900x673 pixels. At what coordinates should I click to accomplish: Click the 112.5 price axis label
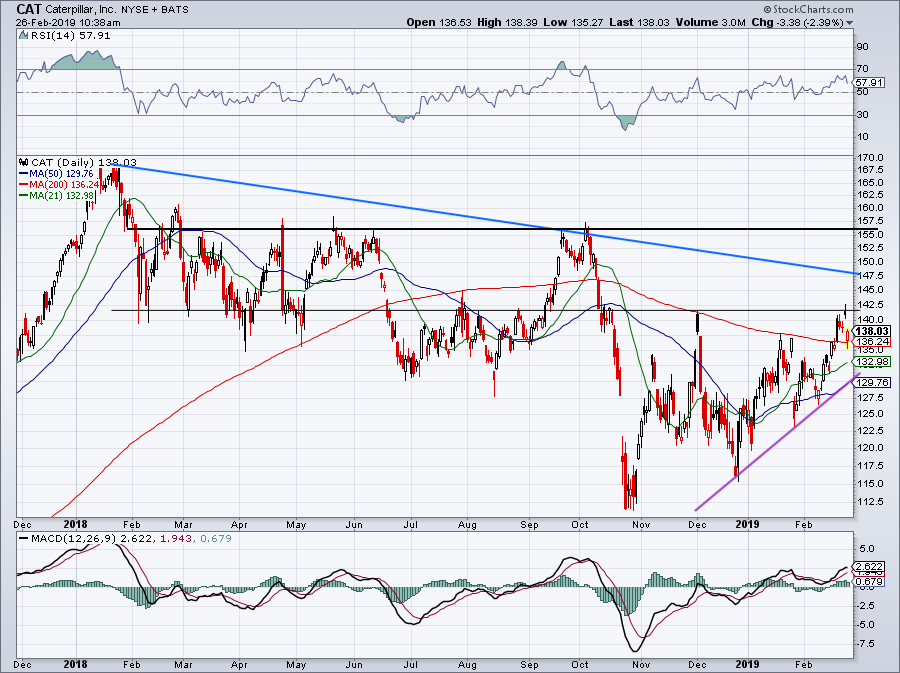point(871,501)
